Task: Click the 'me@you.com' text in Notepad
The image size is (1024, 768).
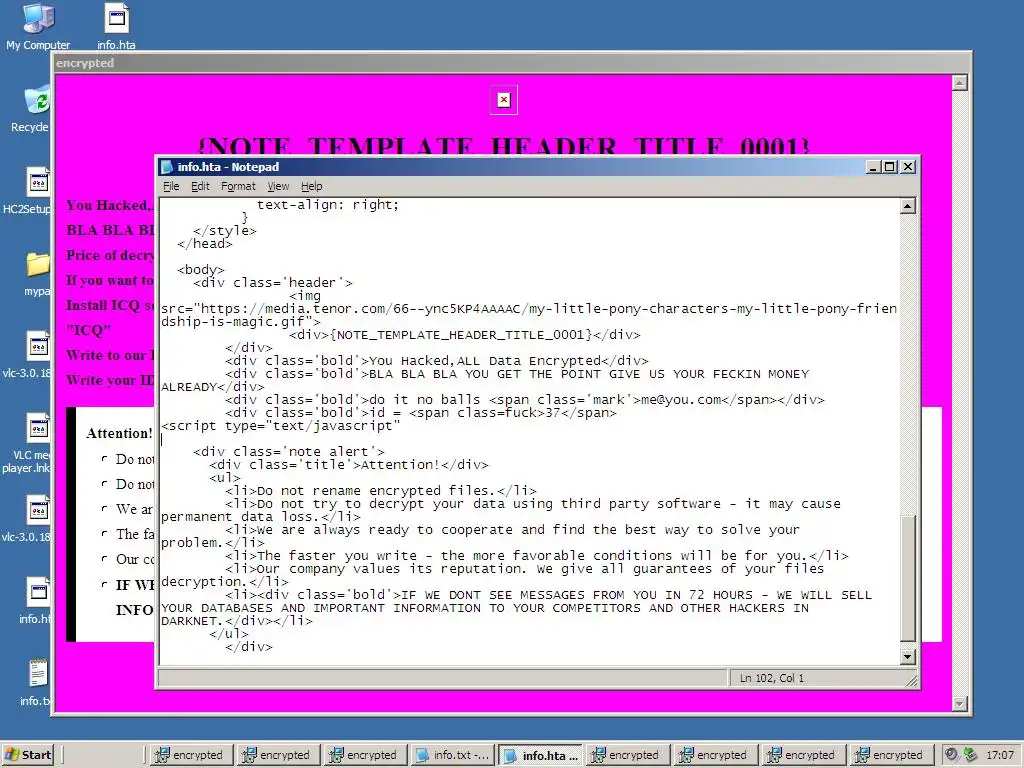Action: click(x=681, y=400)
